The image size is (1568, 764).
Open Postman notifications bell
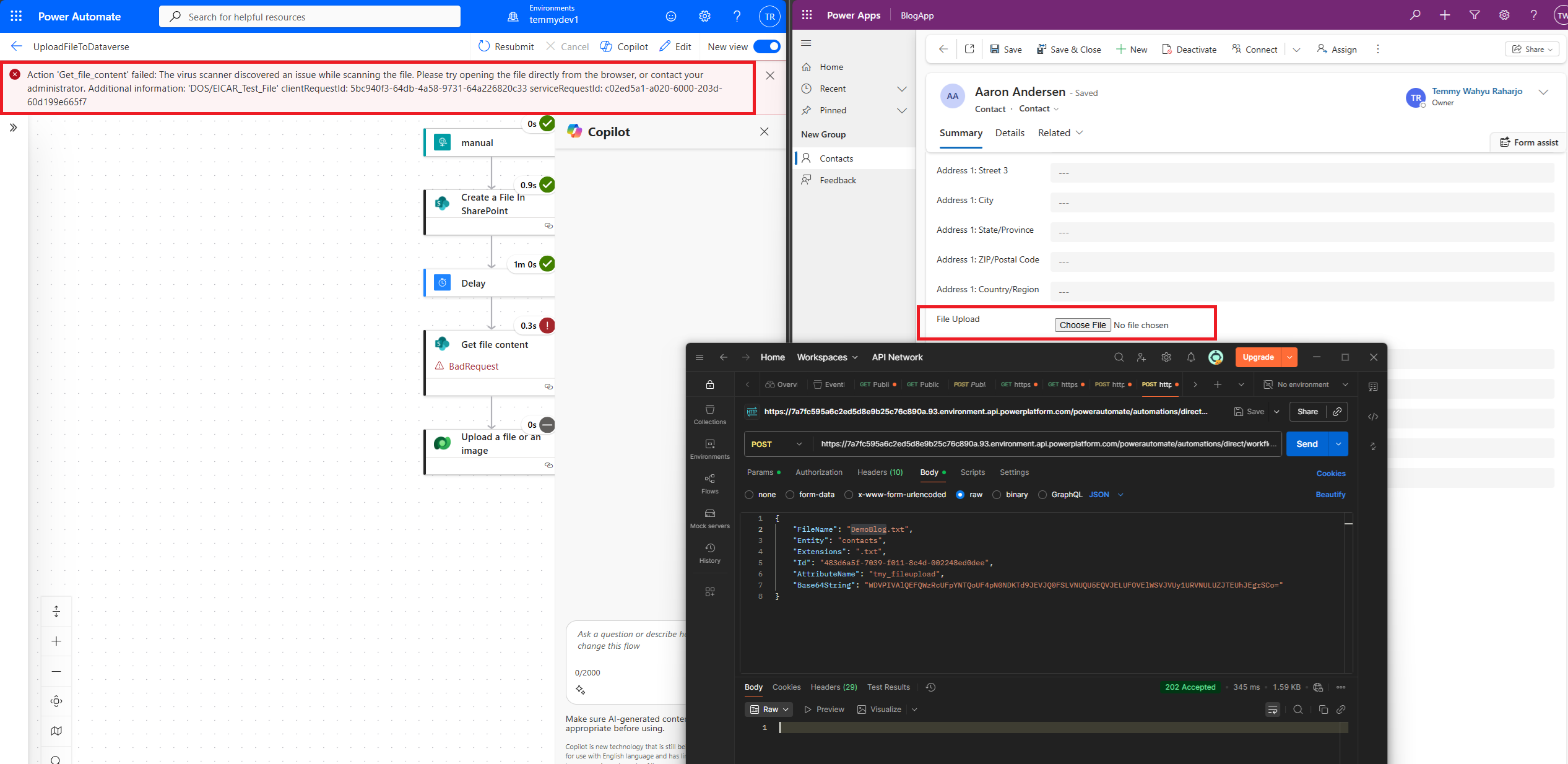coord(1190,357)
